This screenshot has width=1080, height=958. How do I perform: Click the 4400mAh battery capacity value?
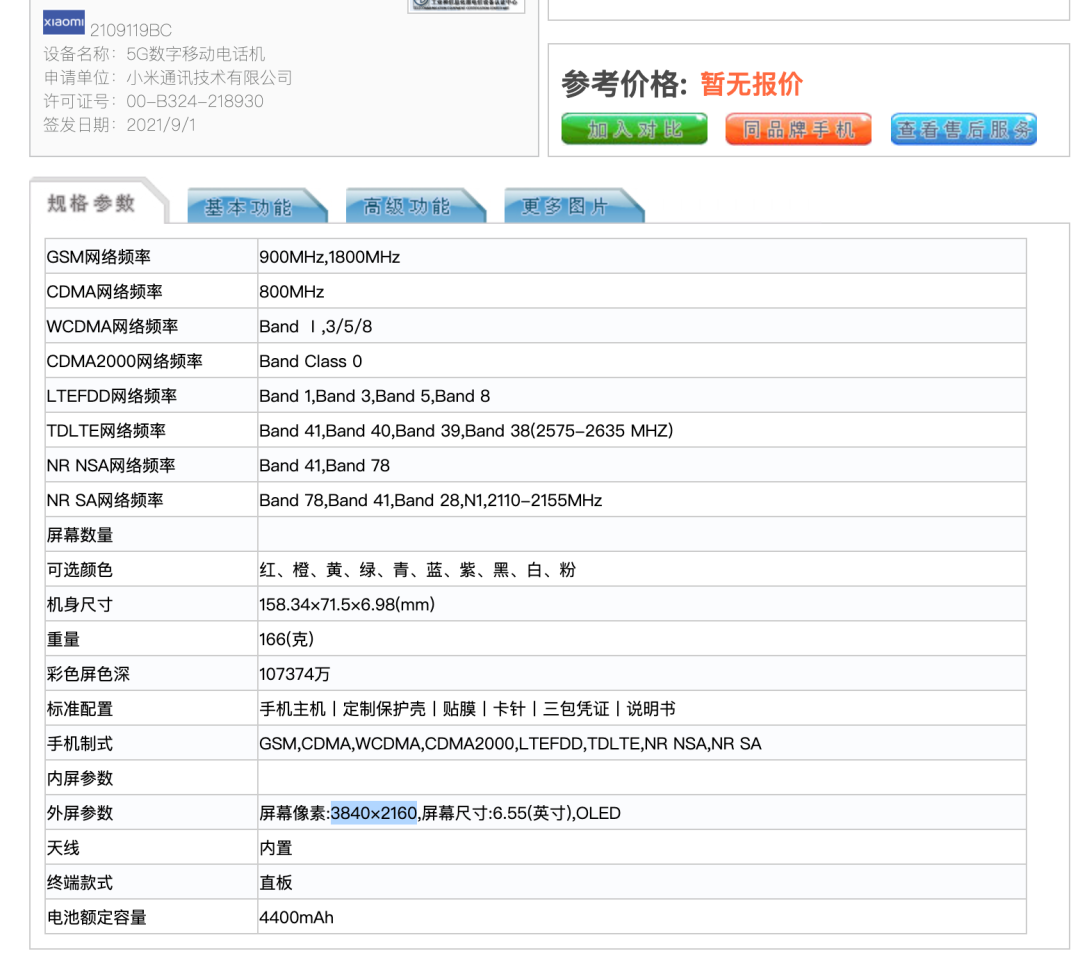click(x=296, y=918)
